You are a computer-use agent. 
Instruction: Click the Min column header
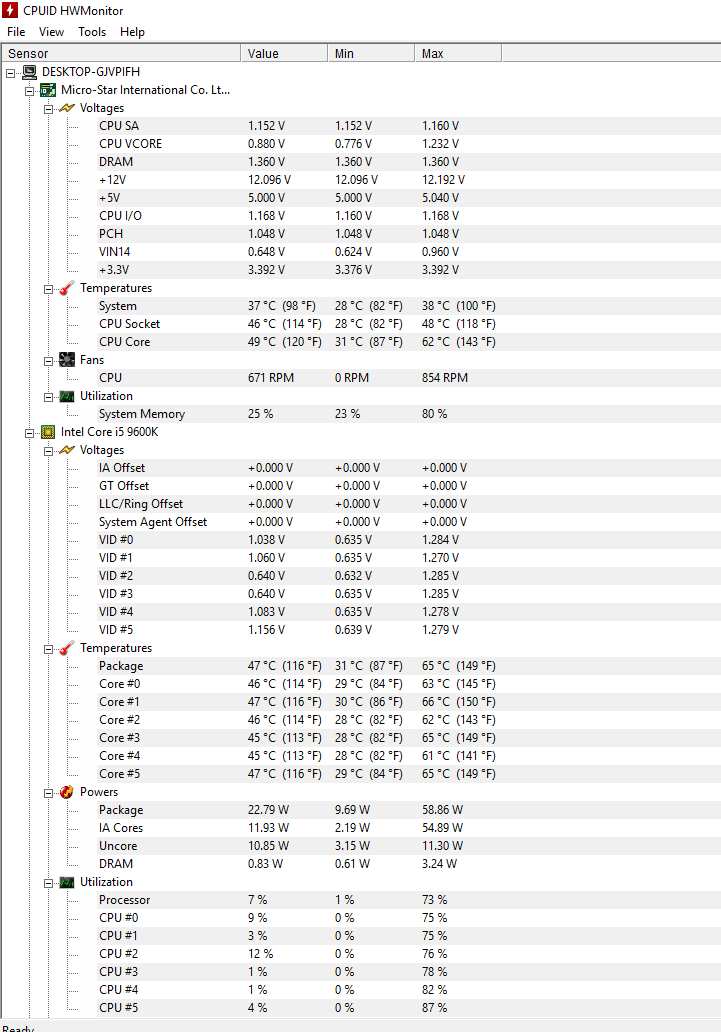click(371, 53)
